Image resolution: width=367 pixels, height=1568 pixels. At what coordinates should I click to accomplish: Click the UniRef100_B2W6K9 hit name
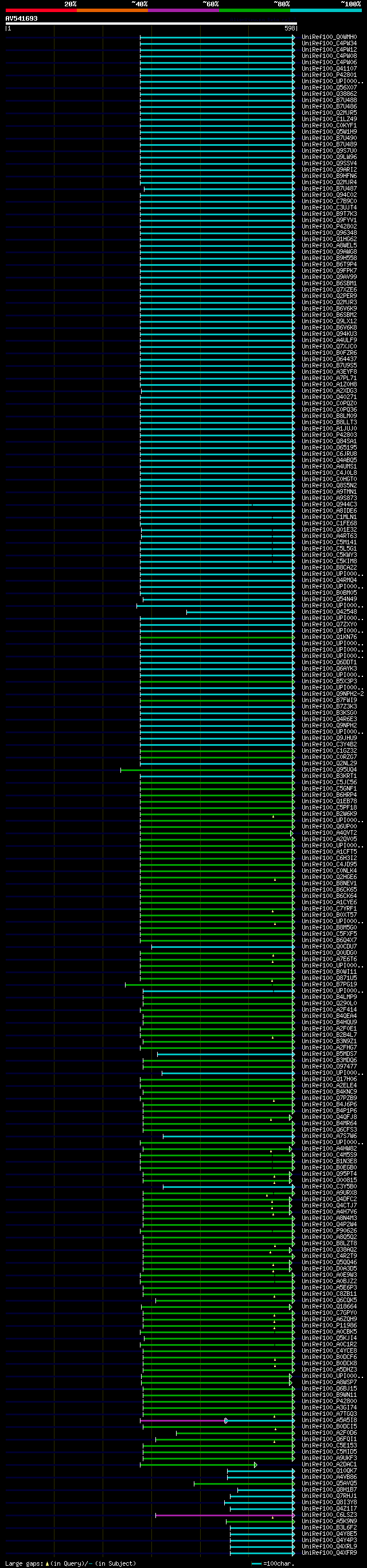click(329, 814)
